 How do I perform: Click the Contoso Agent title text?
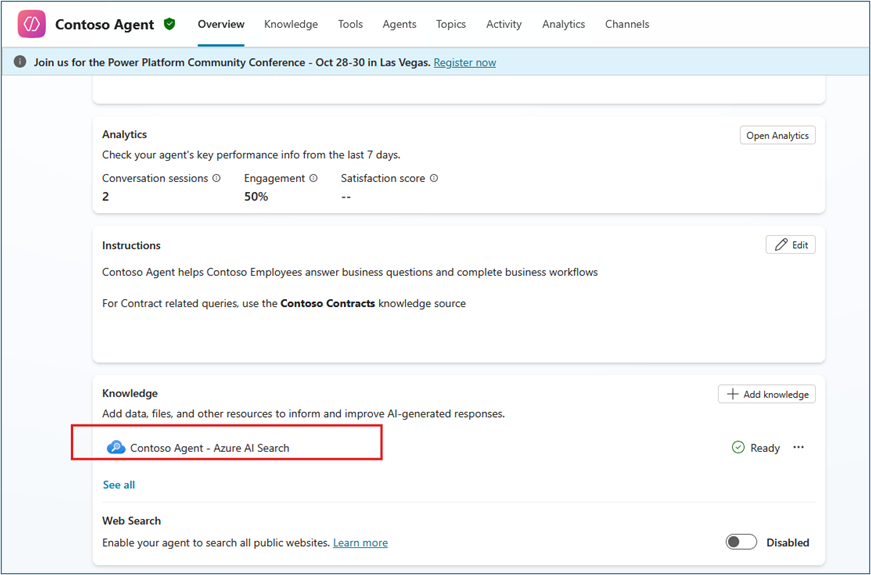click(105, 24)
